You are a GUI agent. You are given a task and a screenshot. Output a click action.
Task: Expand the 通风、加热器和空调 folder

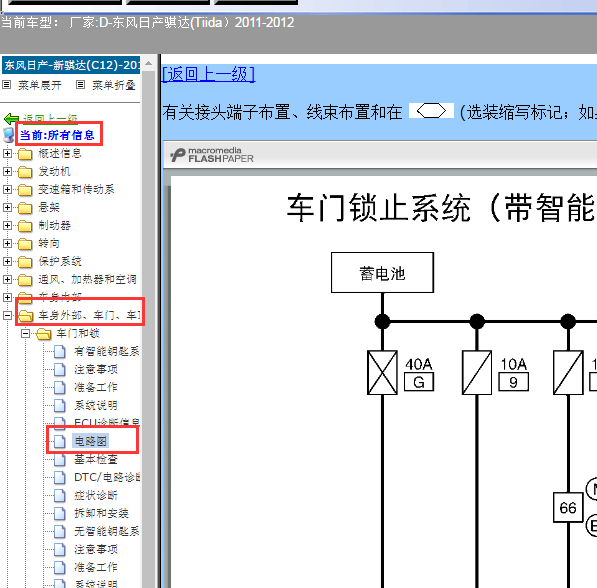pos(7,279)
